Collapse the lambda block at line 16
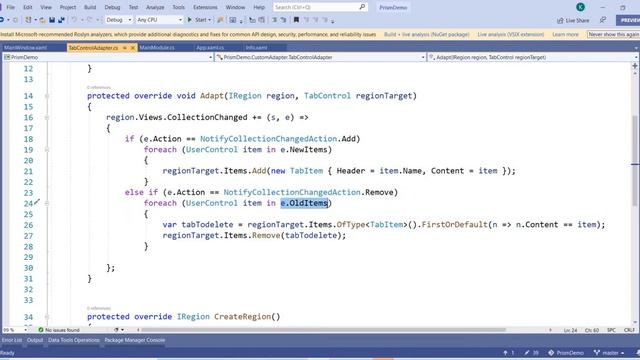Viewport: 640px width, 360px height. point(47,118)
